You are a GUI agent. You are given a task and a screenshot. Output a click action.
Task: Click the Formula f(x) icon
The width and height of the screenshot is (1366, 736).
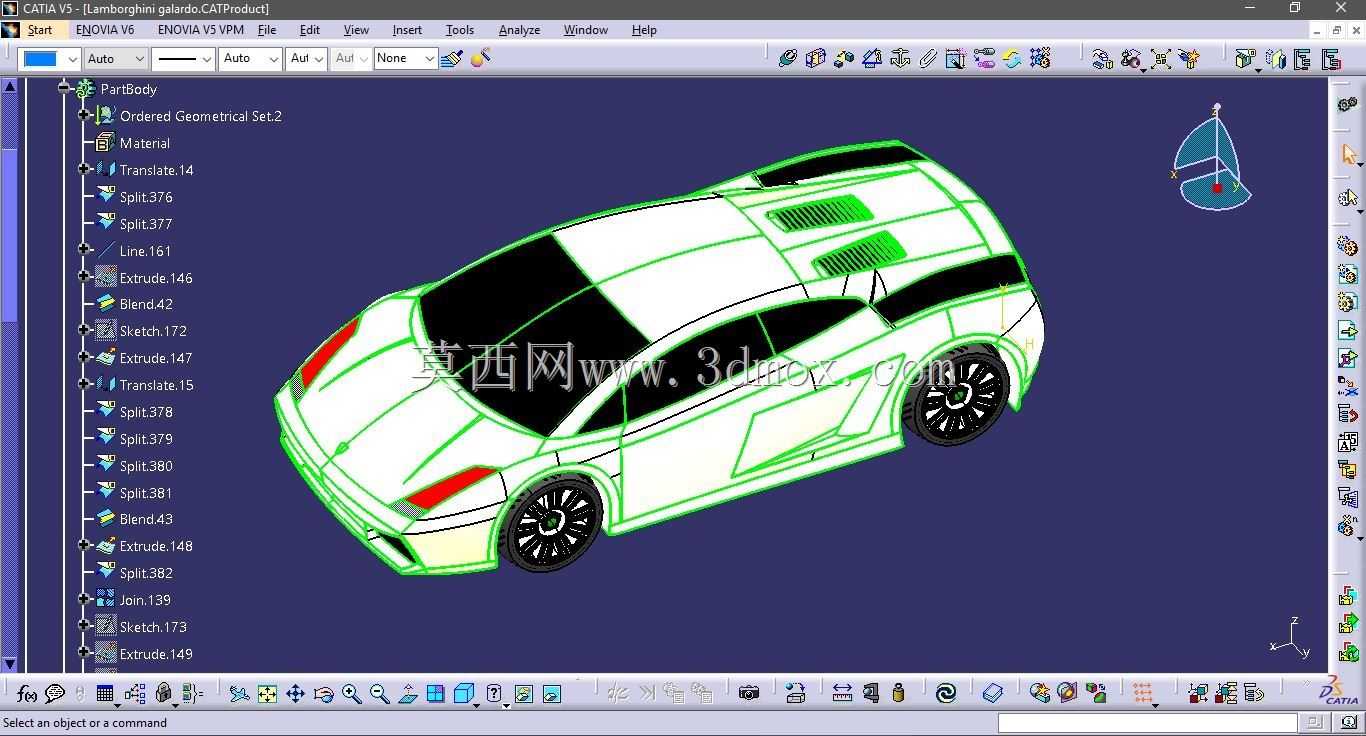coord(27,693)
